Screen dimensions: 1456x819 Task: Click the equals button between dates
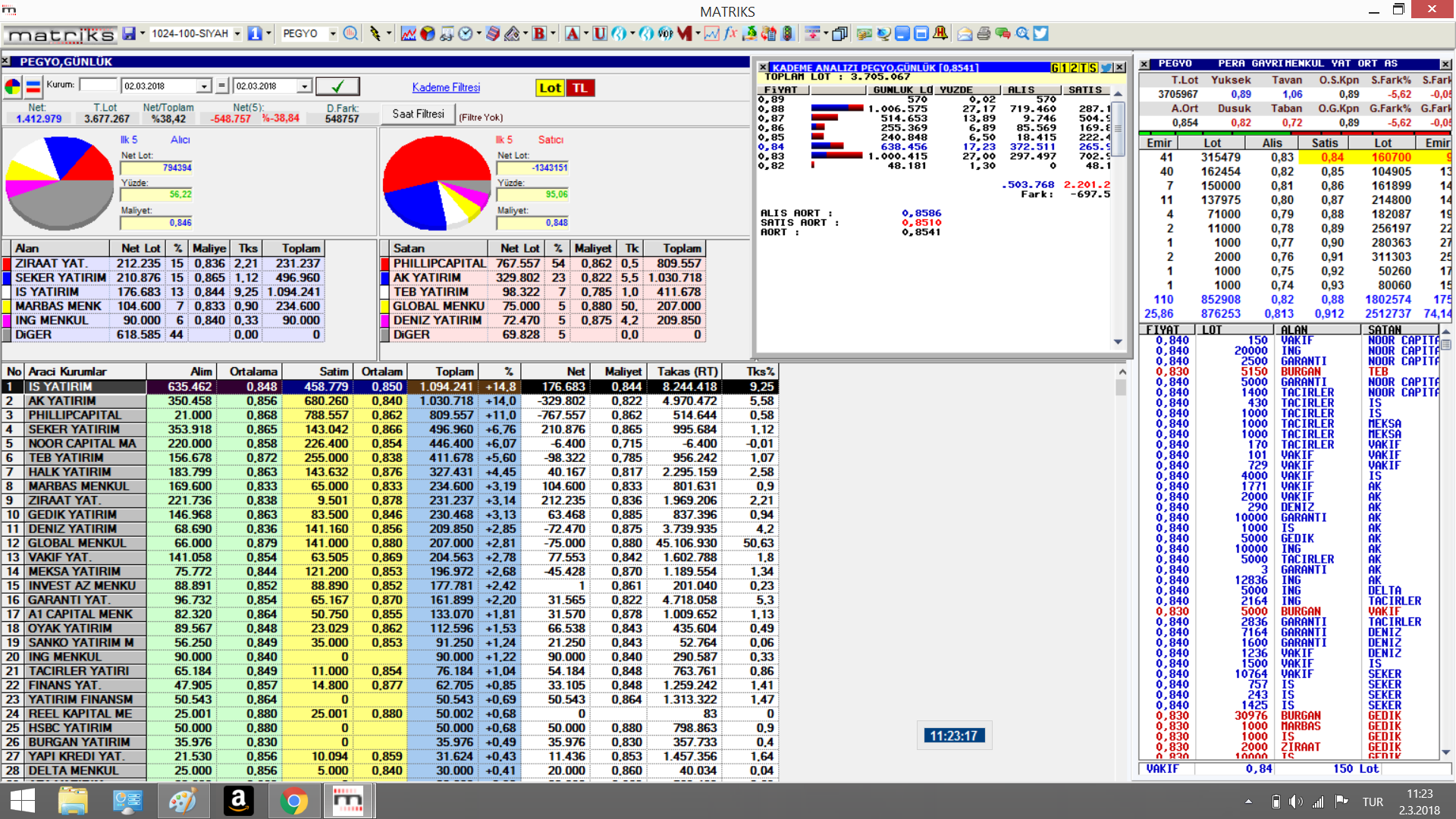[221, 86]
